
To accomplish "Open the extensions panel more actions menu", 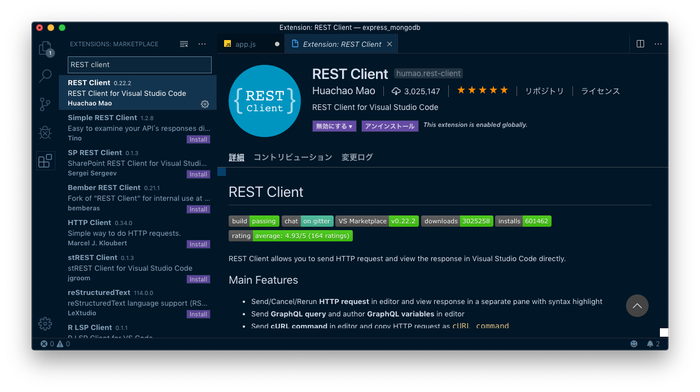I will pos(202,44).
